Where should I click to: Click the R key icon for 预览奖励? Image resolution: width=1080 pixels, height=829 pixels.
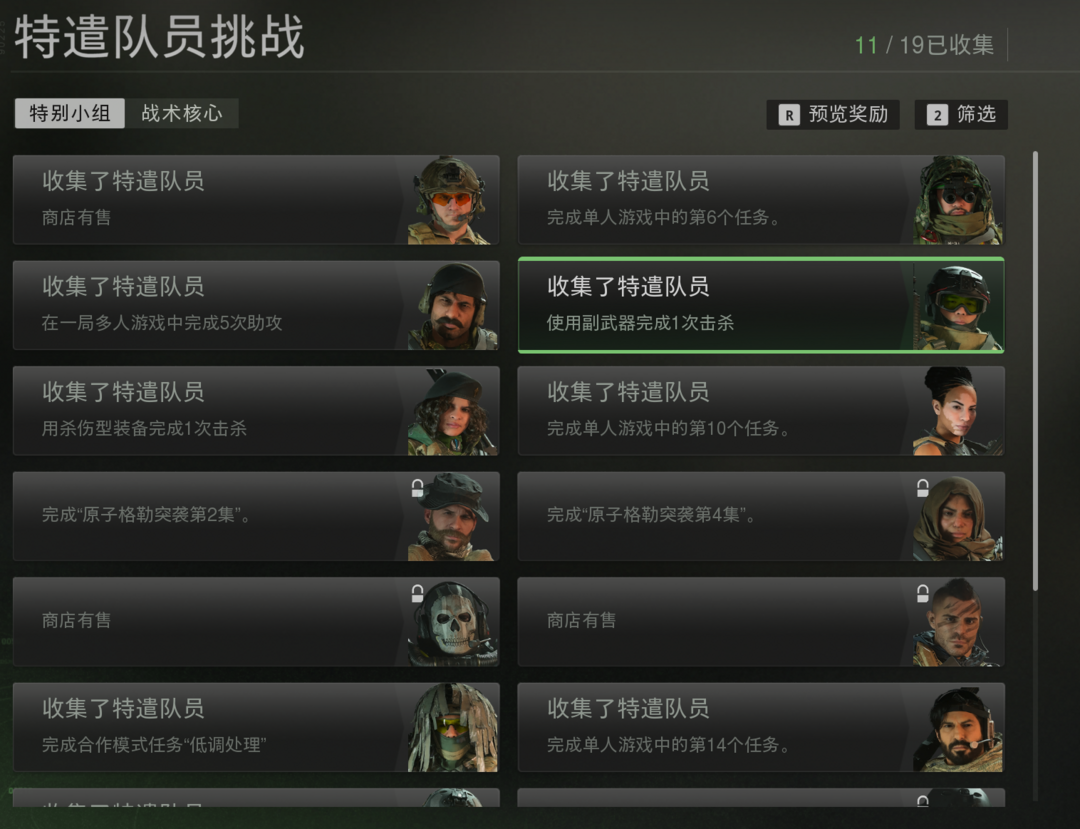789,115
